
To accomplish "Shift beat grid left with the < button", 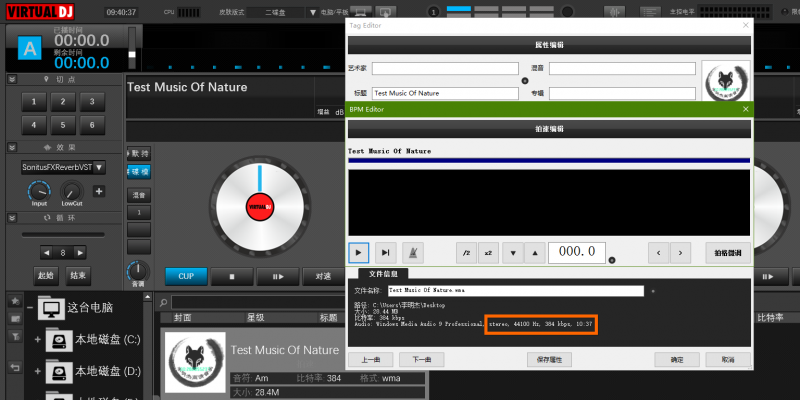I will point(657,252).
